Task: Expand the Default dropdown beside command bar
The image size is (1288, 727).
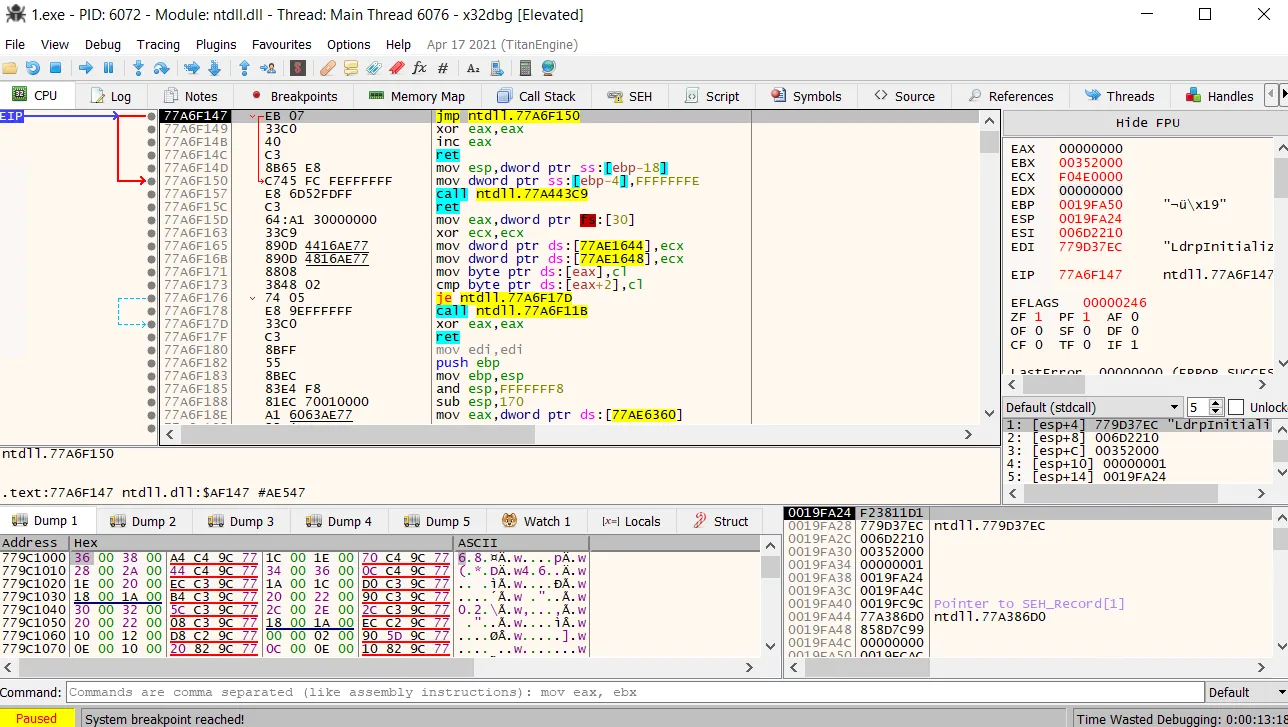Action: coord(1244,692)
